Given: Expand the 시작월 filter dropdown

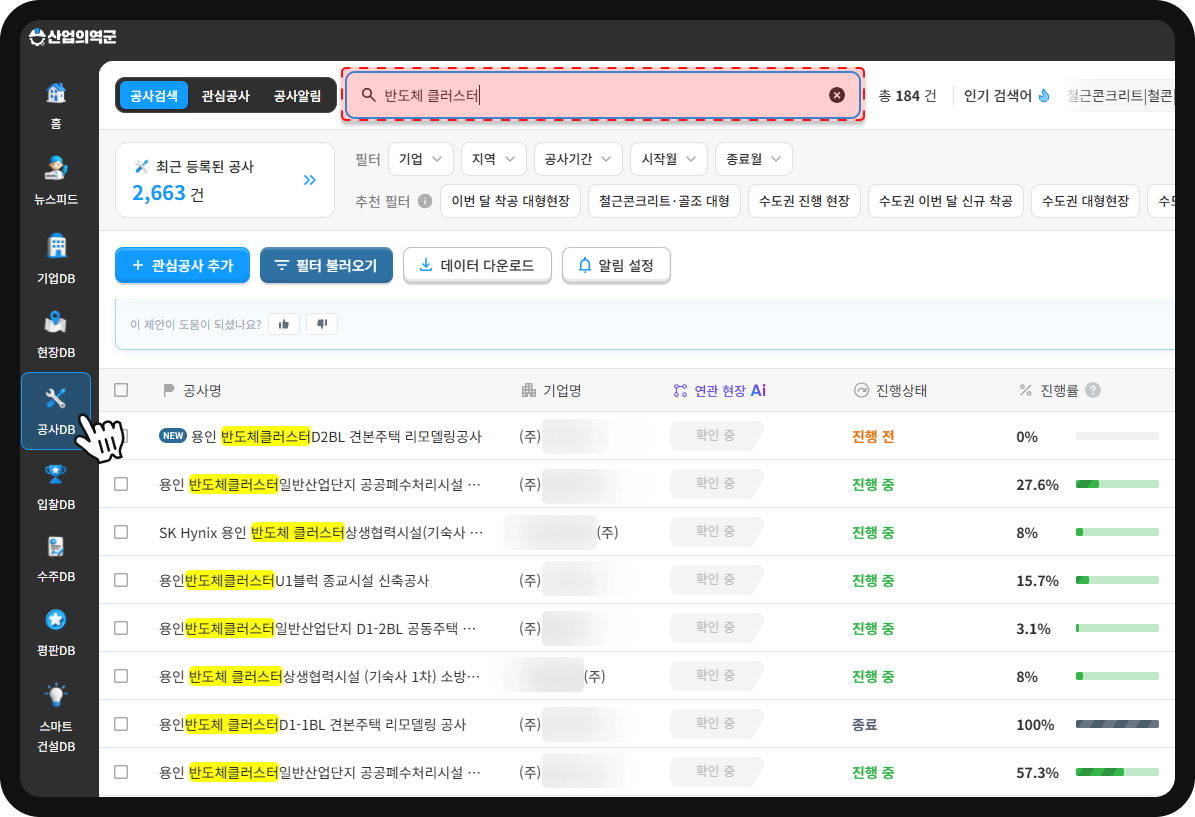Looking at the screenshot, I should pyautogui.click(x=668, y=159).
